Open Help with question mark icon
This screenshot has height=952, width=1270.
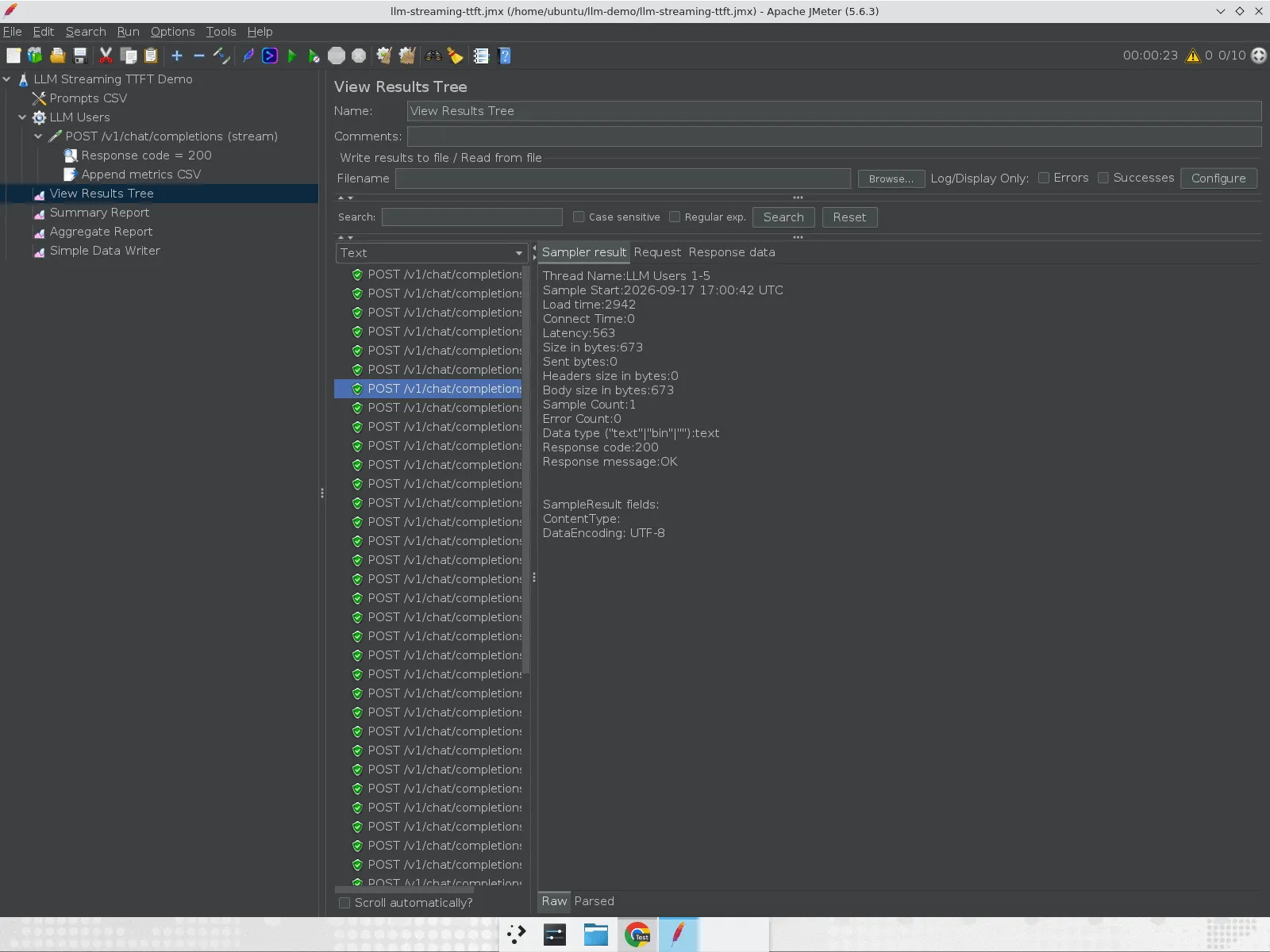pyautogui.click(x=504, y=56)
